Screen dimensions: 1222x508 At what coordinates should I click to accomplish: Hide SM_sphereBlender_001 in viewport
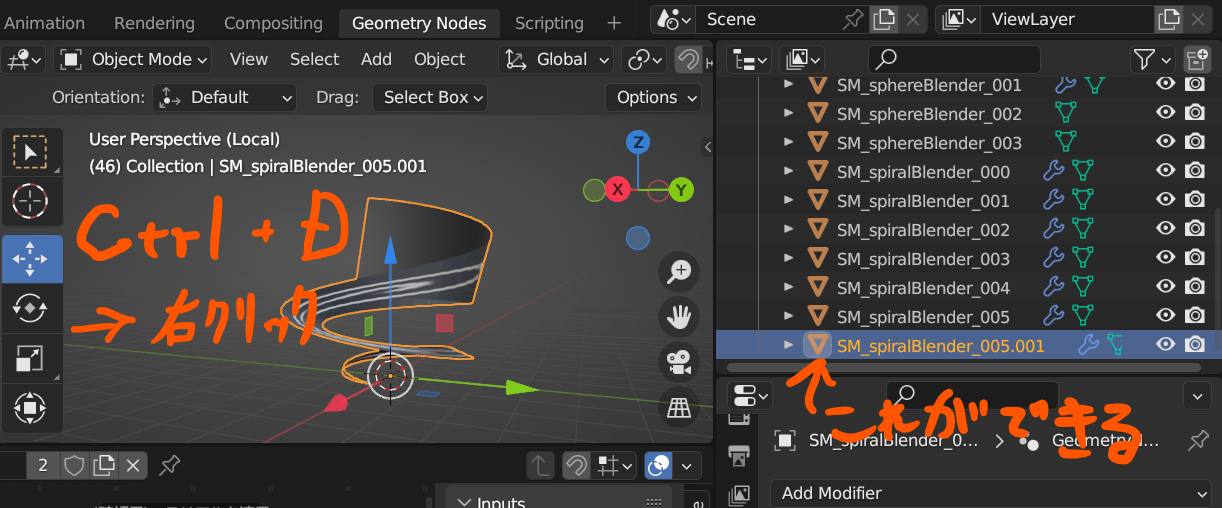pos(1165,85)
